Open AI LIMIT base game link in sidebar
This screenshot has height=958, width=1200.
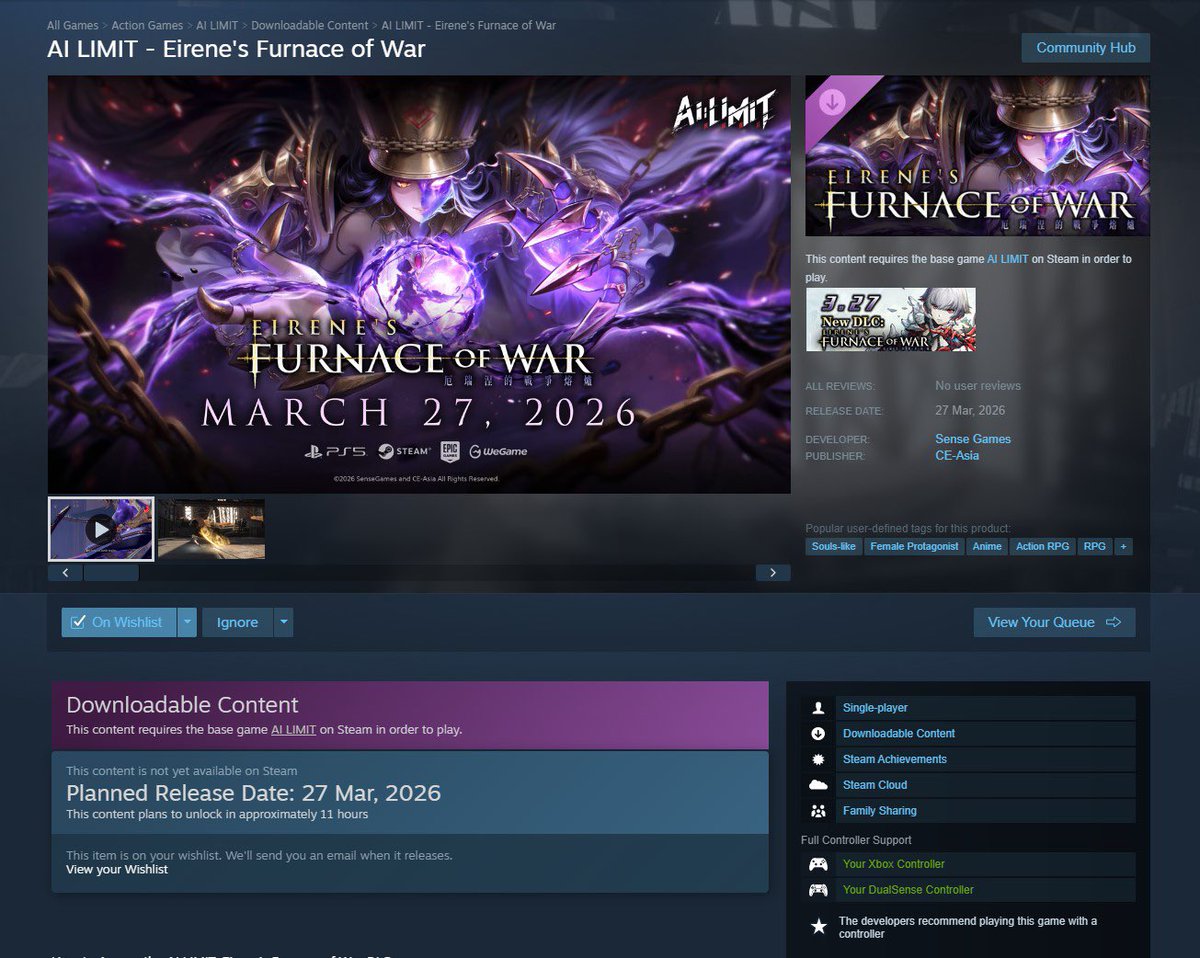coord(1007,259)
